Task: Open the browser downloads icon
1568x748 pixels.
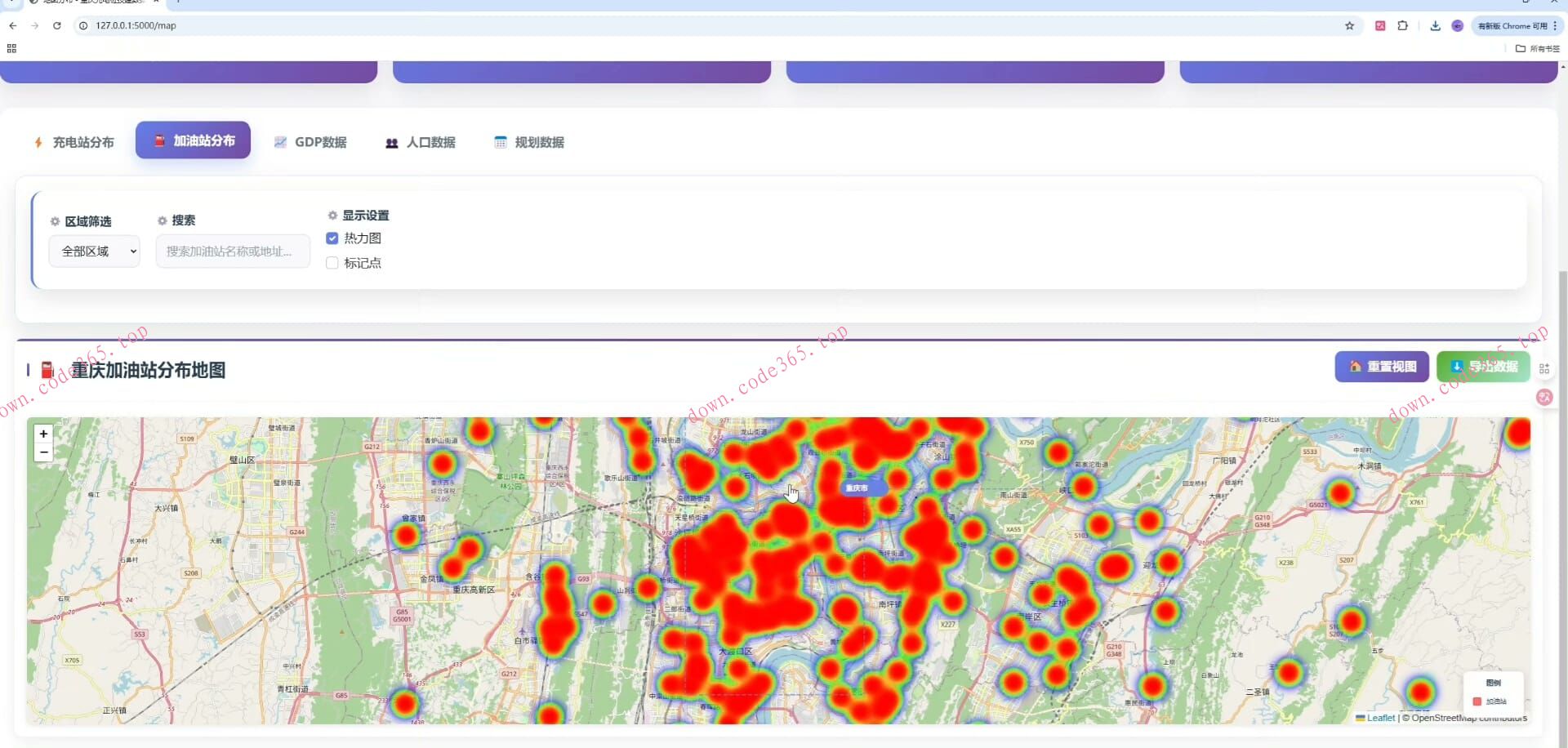Action: (1435, 25)
